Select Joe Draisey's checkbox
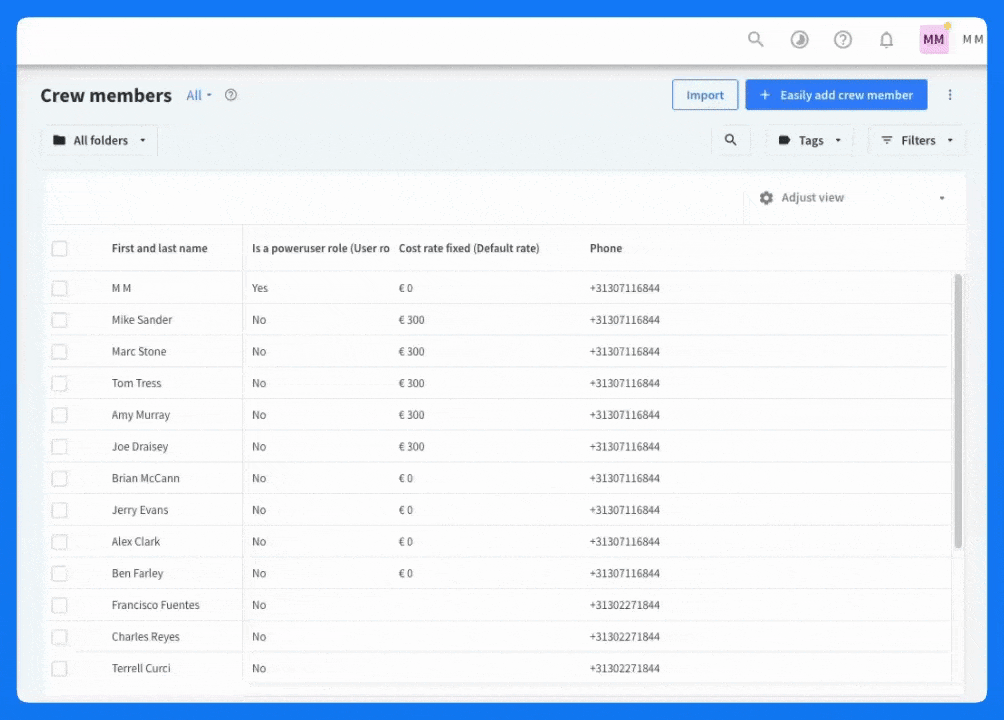This screenshot has height=720, width=1004. coord(60,446)
